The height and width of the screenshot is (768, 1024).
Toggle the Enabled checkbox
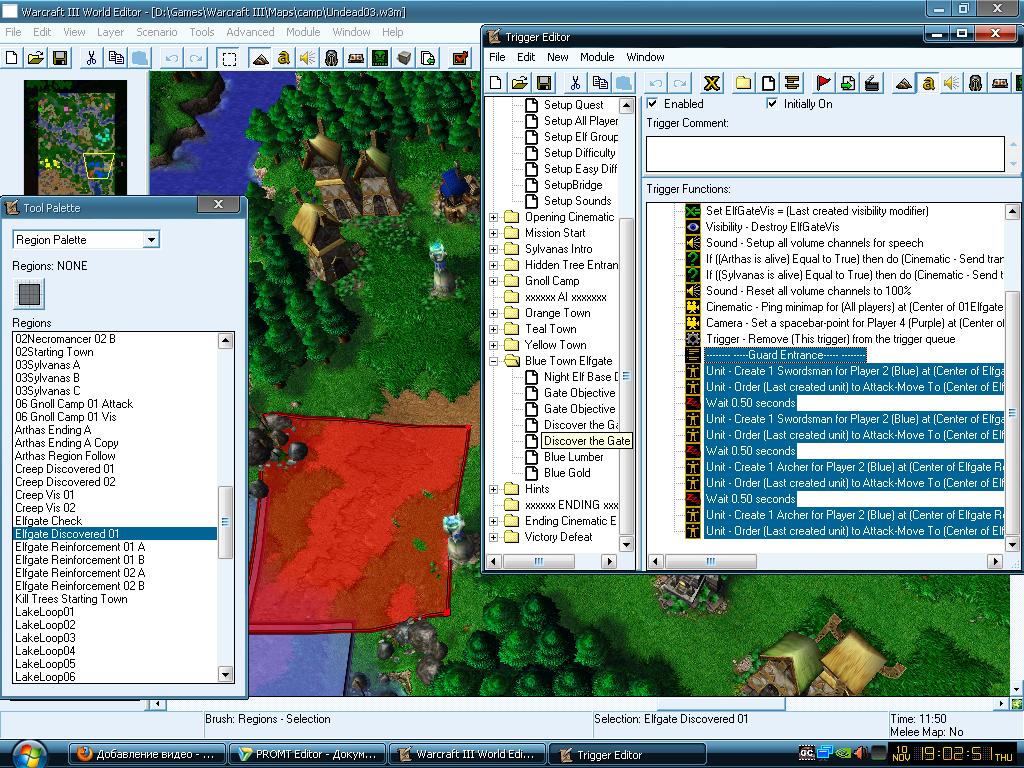[x=653, y=104]
